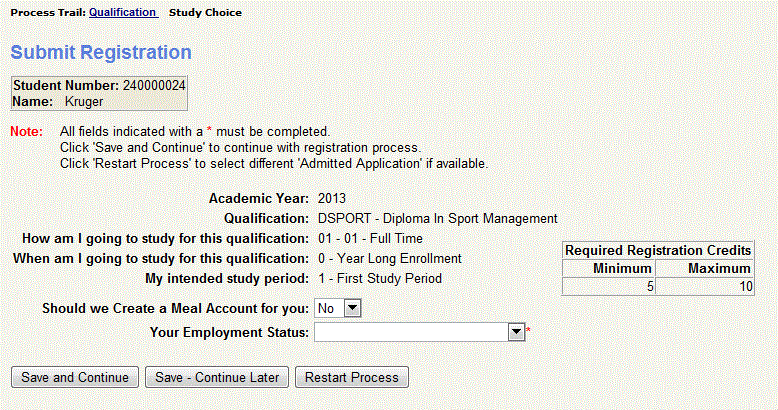The width and height of the screenshot is (778, 410).
Task: Select the Student Number 240000024 text
Action: coord(98,86)
